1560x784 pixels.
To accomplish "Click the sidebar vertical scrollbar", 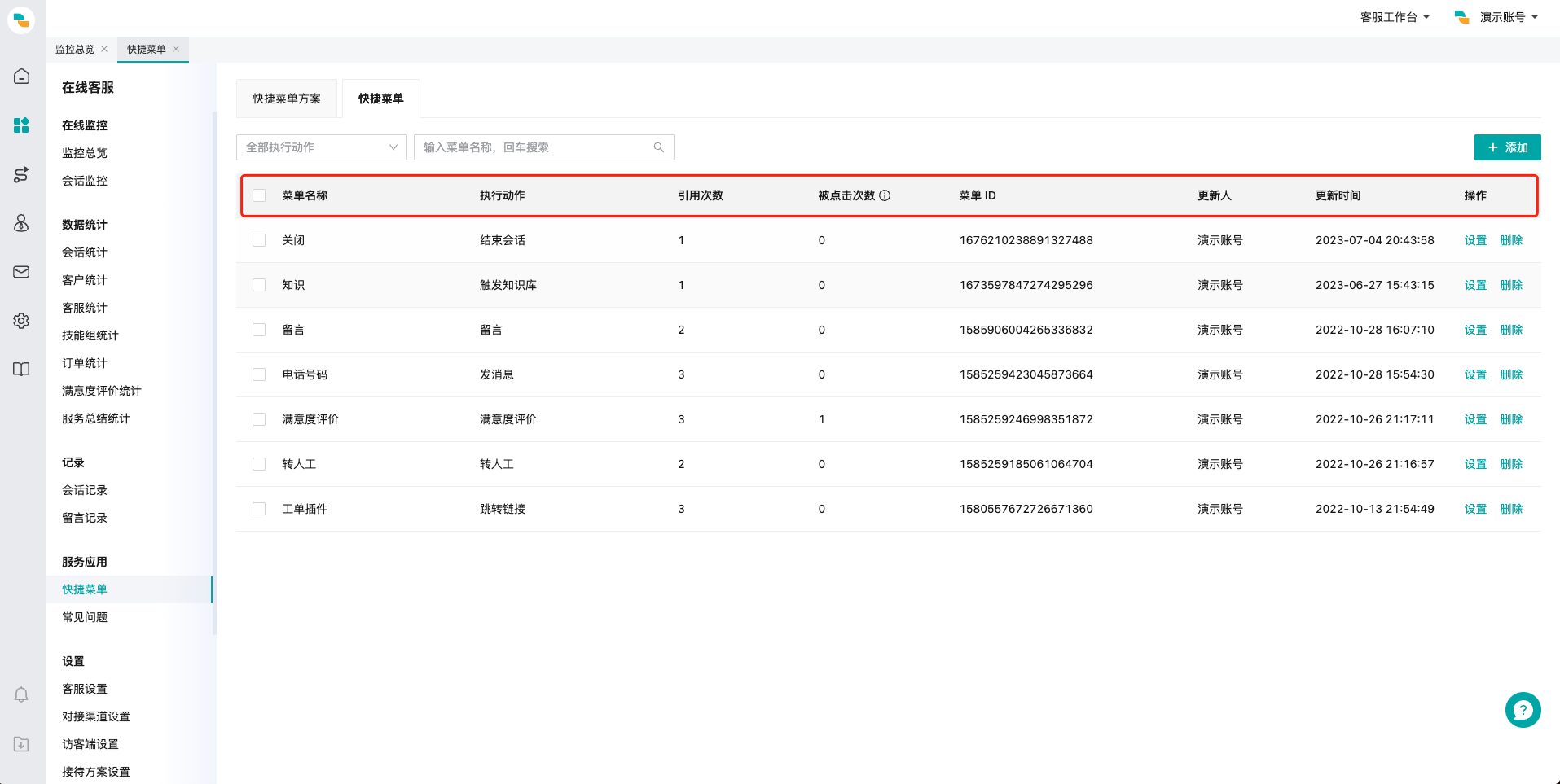I will point(214,373).
